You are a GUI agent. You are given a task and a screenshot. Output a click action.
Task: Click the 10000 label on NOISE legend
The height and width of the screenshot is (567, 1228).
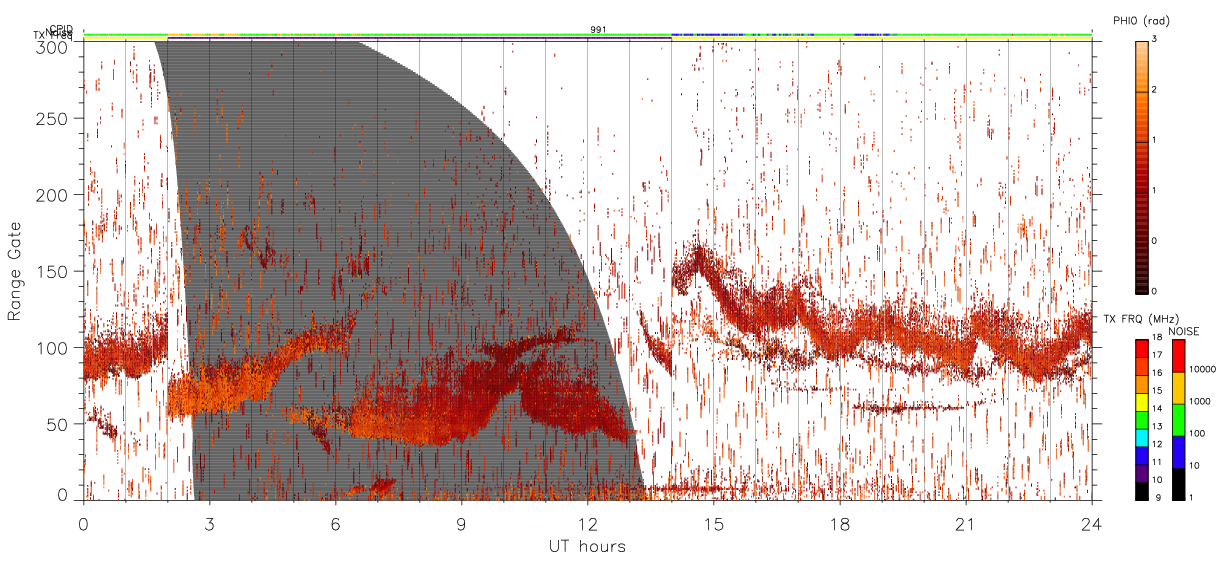click(x=1204, y=369)
